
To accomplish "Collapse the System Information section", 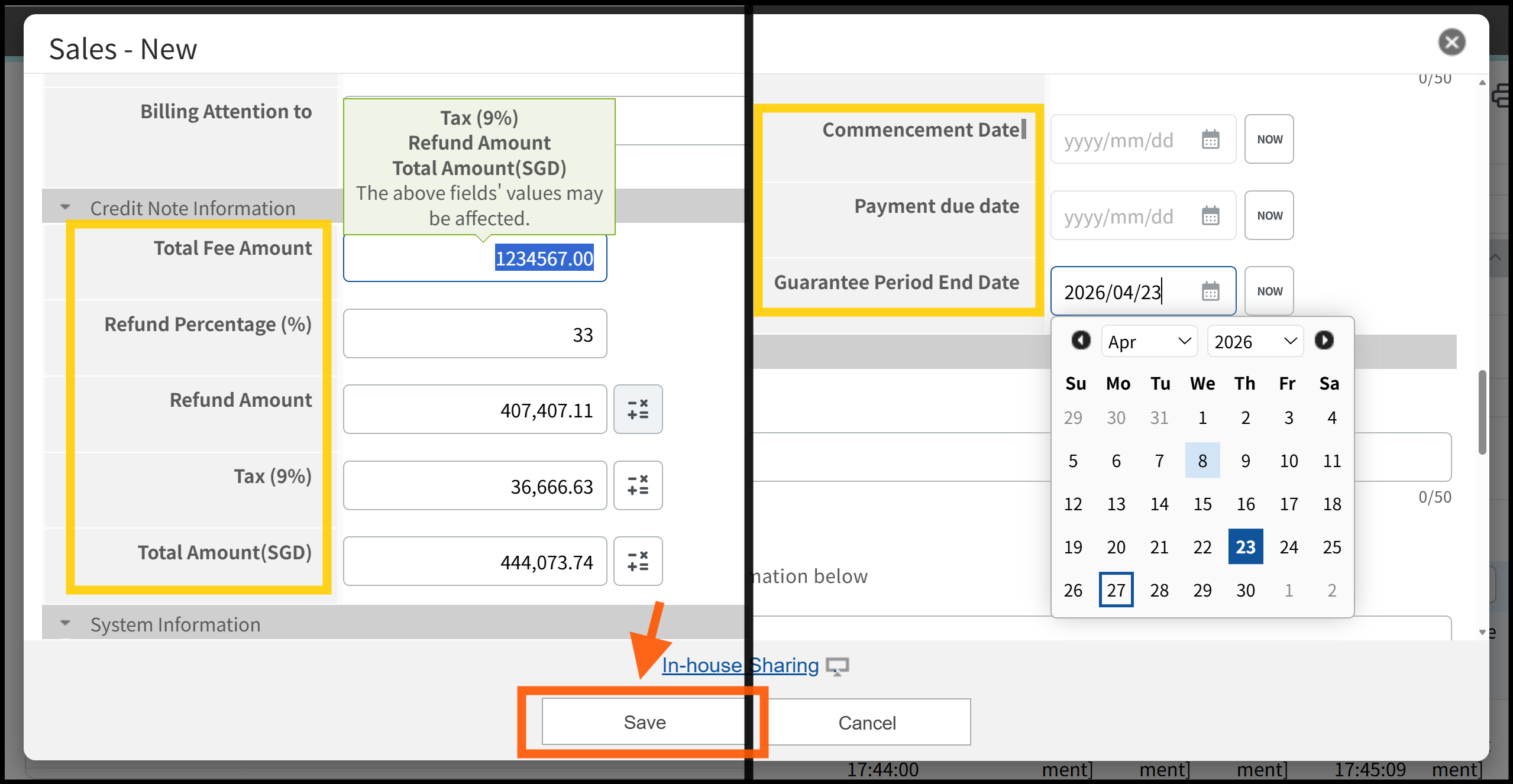I will (66, 624).
